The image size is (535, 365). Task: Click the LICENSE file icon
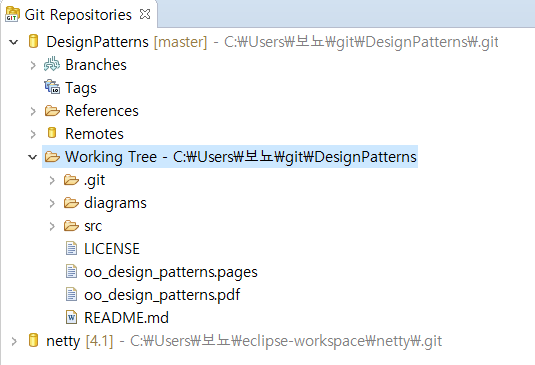click(x=71, y=248)
